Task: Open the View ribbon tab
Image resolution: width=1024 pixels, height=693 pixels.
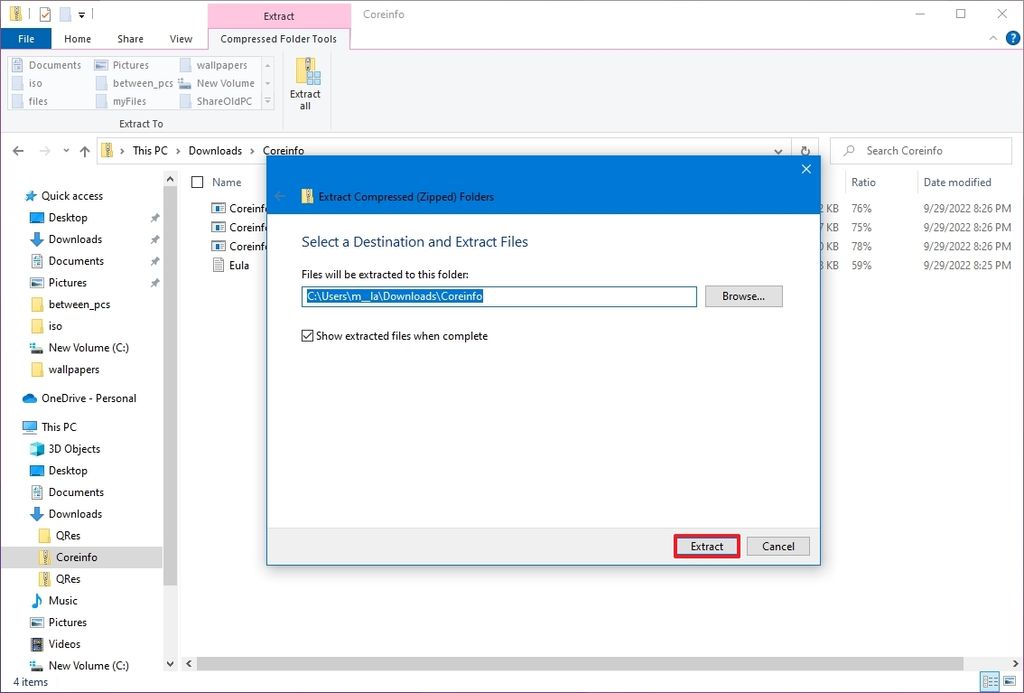Action: click(x=180, y=39)
